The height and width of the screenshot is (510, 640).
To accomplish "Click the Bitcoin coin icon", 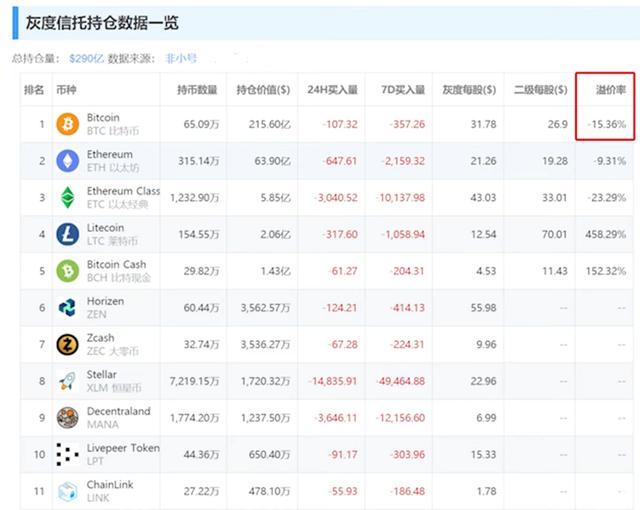I will pos(67,124).
